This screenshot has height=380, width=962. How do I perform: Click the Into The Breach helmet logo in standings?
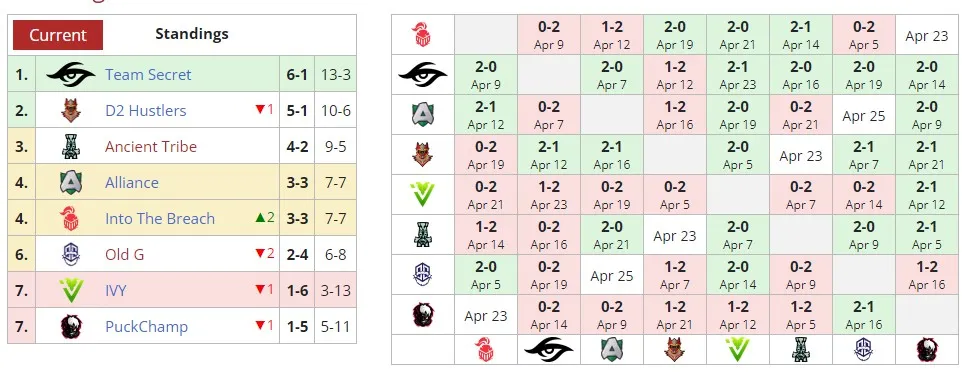tap(71, 219)
